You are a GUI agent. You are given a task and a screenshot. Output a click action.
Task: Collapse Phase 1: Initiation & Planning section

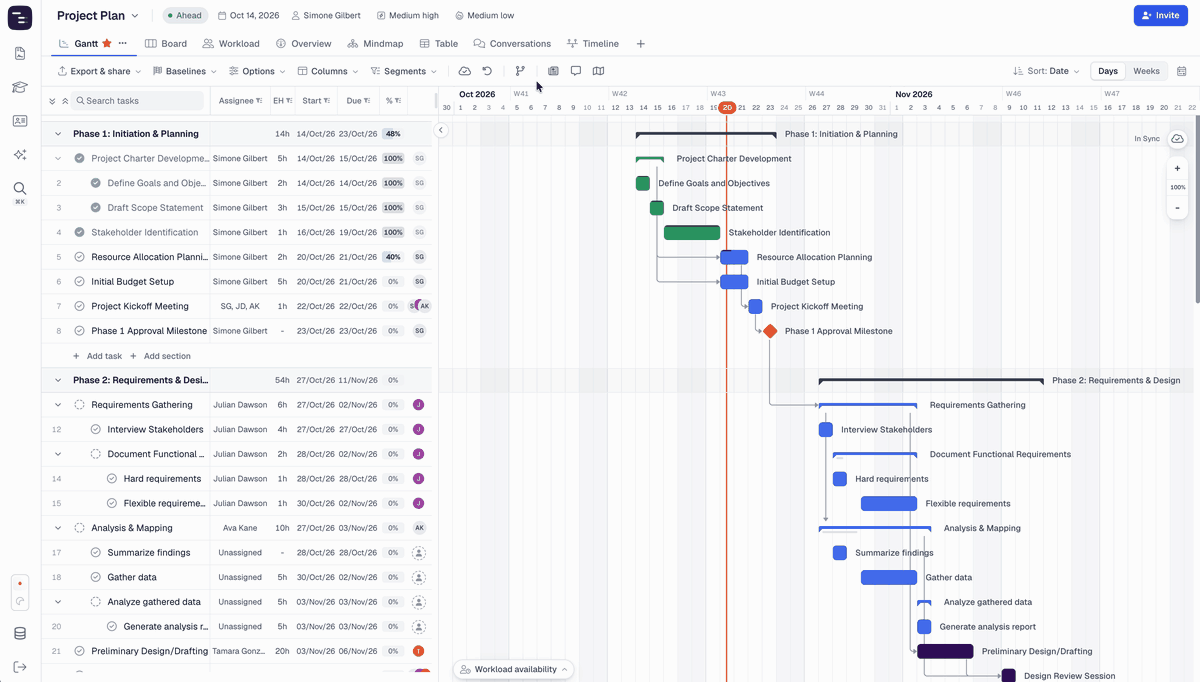pos(58,134)
